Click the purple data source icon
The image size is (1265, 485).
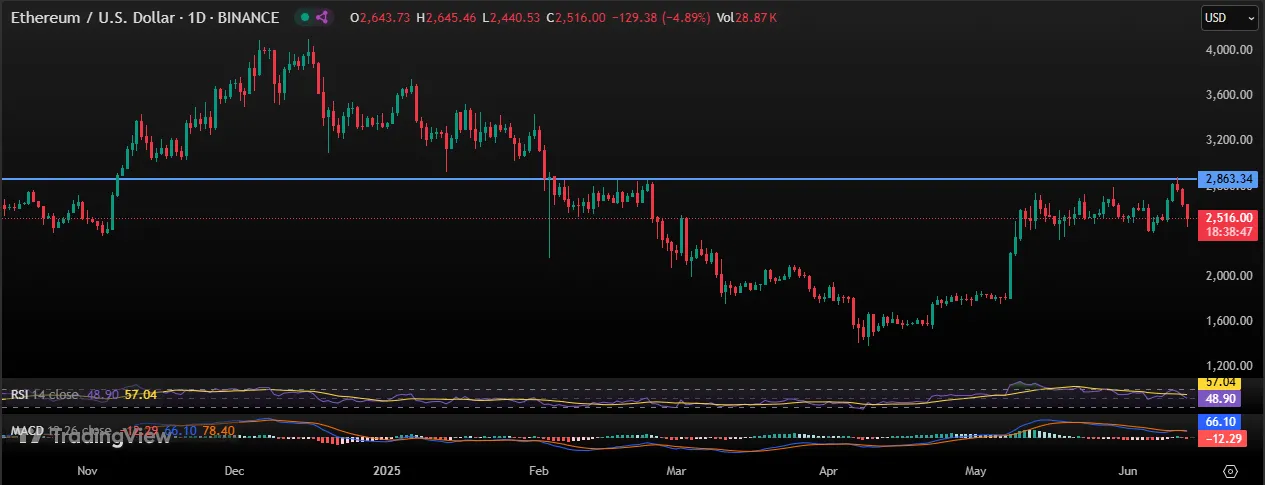tap(321, 18)
